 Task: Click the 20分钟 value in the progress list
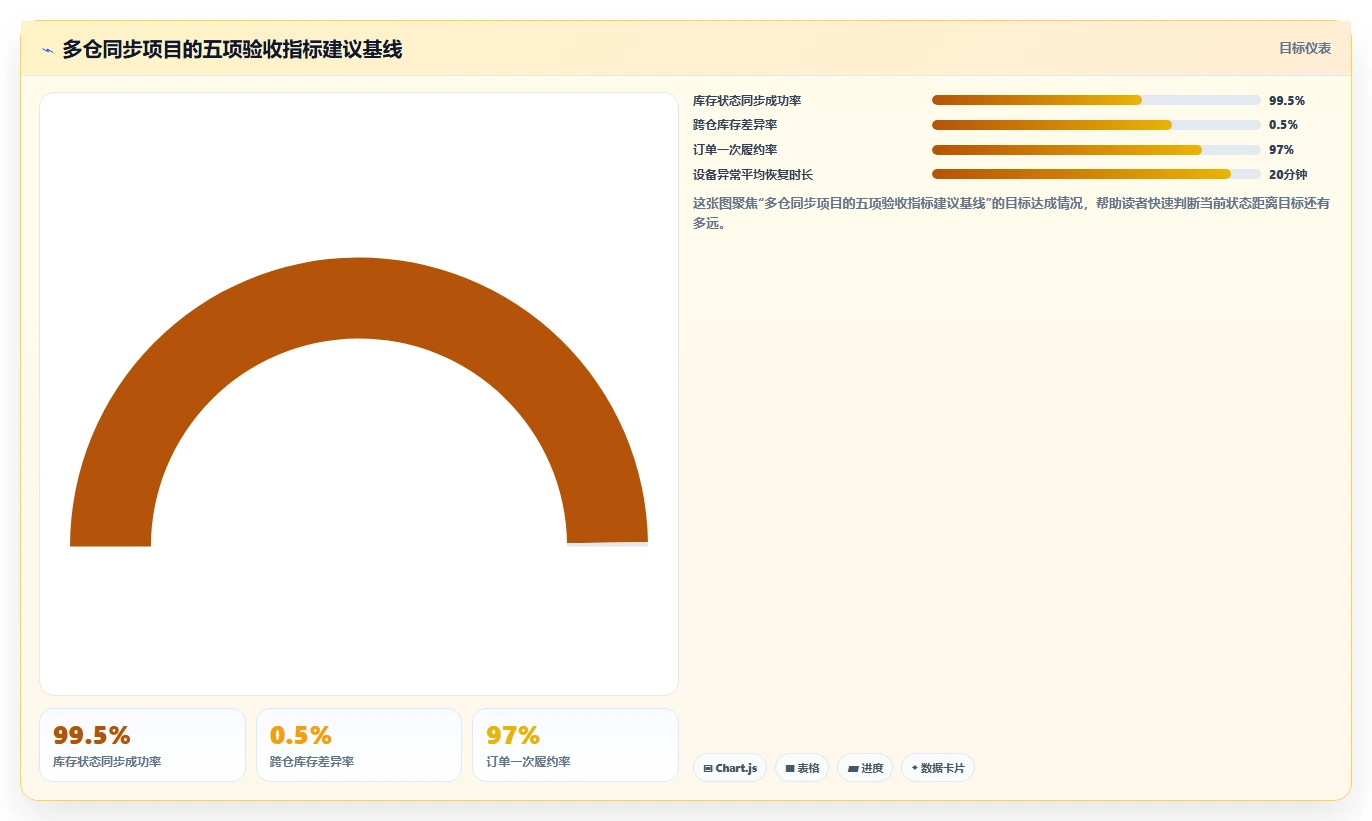coord(1288,175)
